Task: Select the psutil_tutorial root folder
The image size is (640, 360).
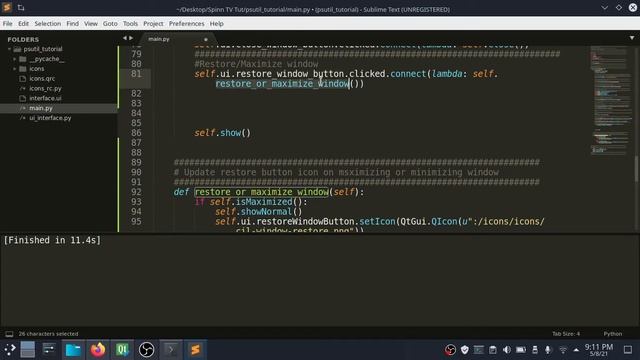Action: tap(43, 49)
